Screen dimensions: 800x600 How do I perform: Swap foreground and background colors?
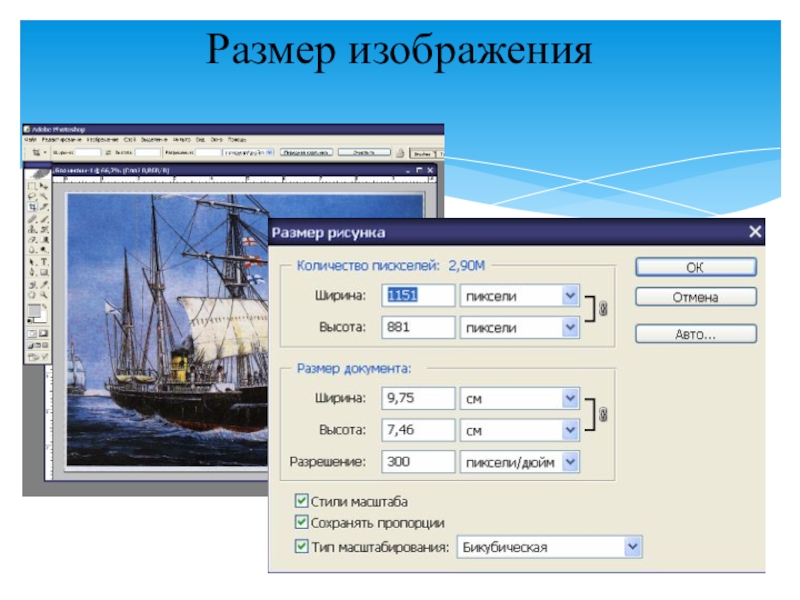(45, 306)
